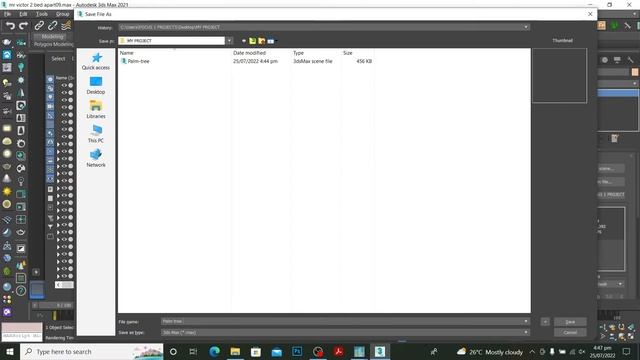Click the Save button
The width and height of the screenshot is (640, 360).
(x=570, y=322)
